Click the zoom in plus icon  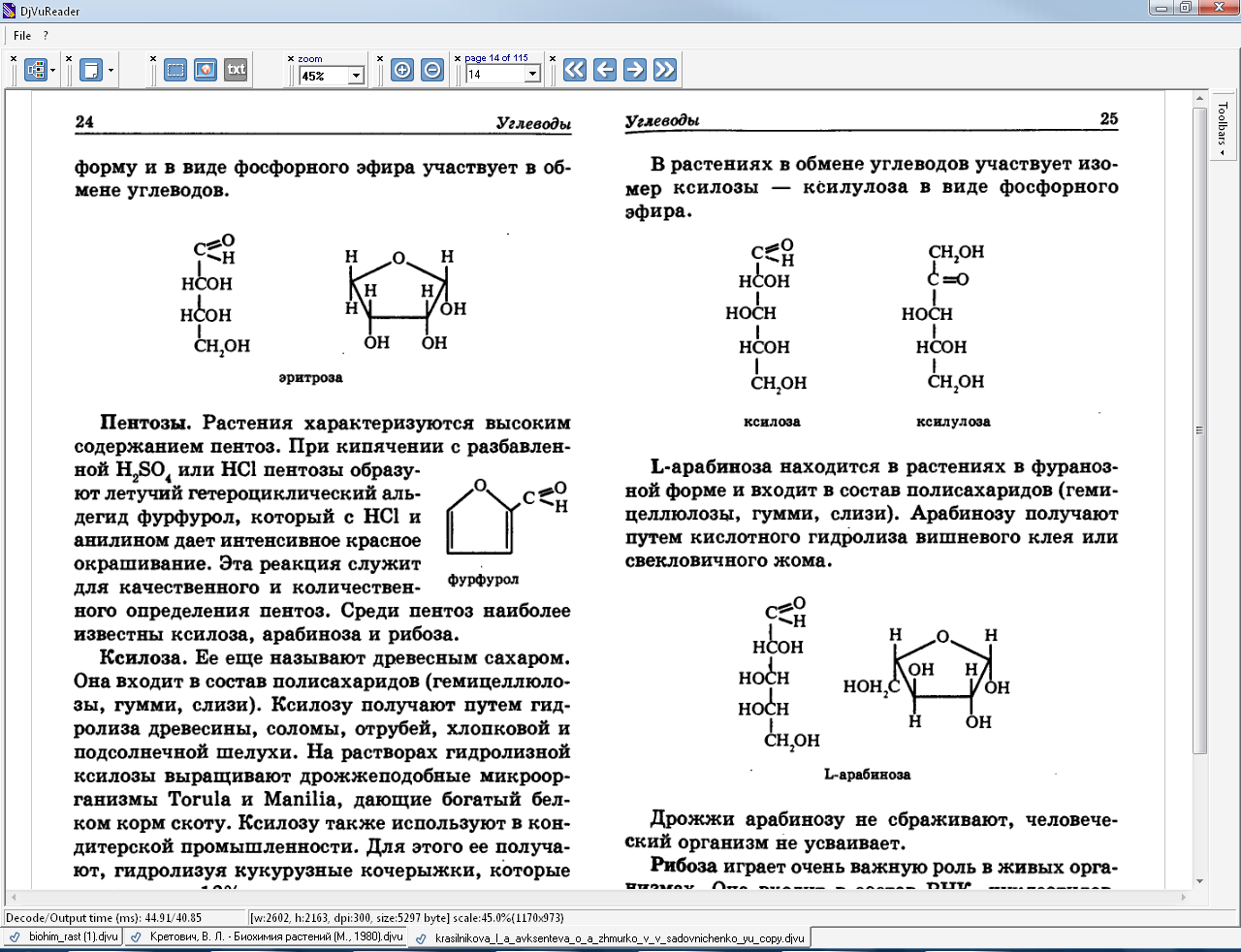click(402, 70)
